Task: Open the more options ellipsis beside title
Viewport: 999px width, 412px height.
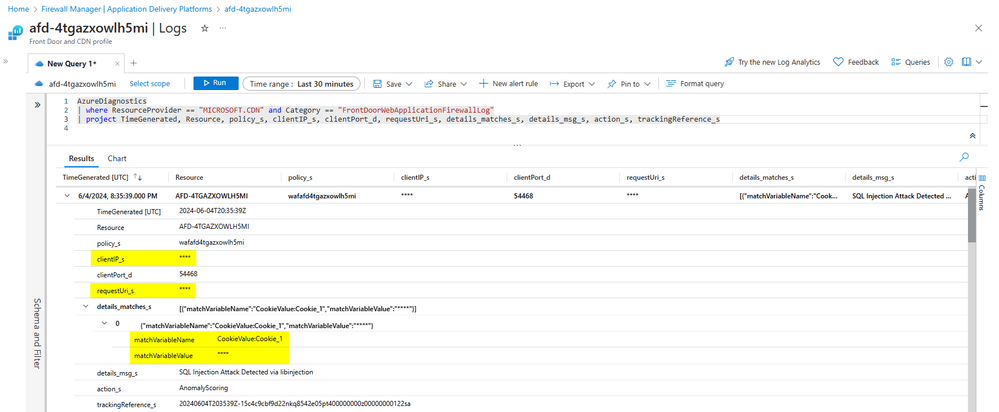Action: [222, 29]
